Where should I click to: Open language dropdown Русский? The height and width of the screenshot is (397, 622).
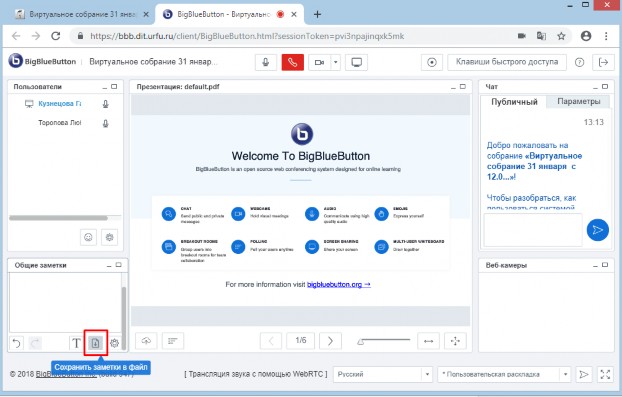coord(382,374)
